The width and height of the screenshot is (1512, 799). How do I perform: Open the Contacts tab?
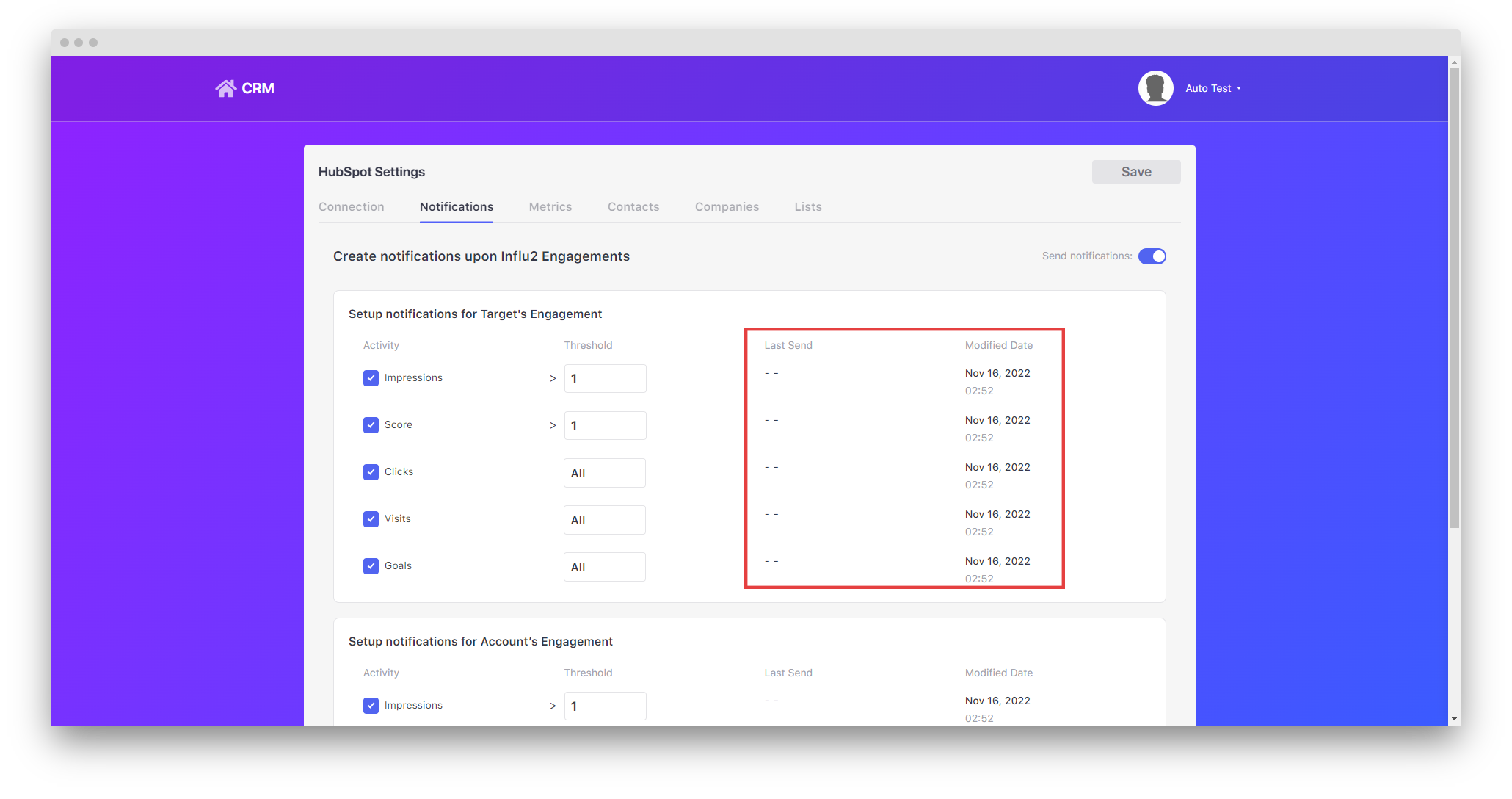click(x=633, y=206)
